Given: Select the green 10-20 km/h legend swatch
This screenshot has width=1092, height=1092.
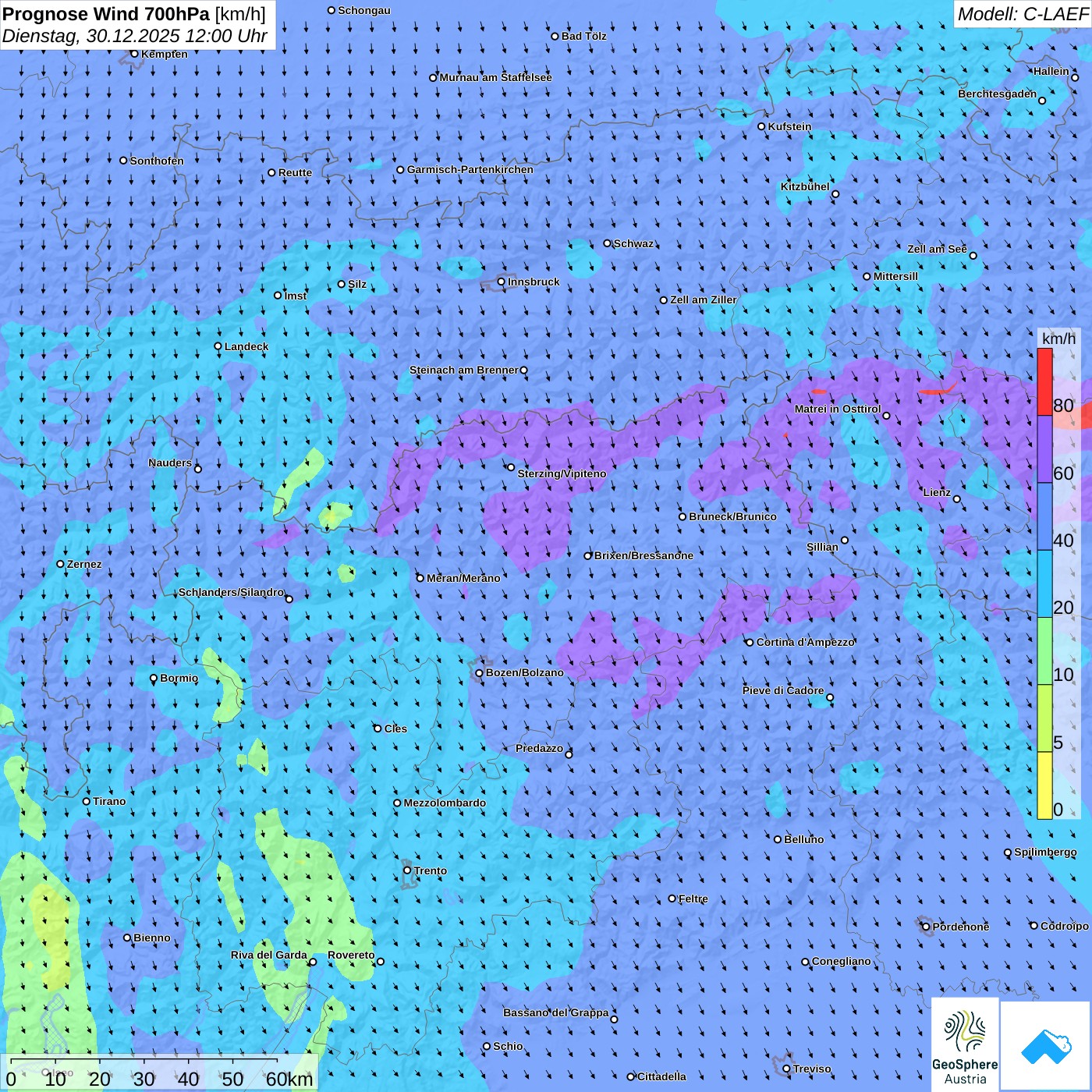Looking at the screenshot, I should pos(1044,651).
